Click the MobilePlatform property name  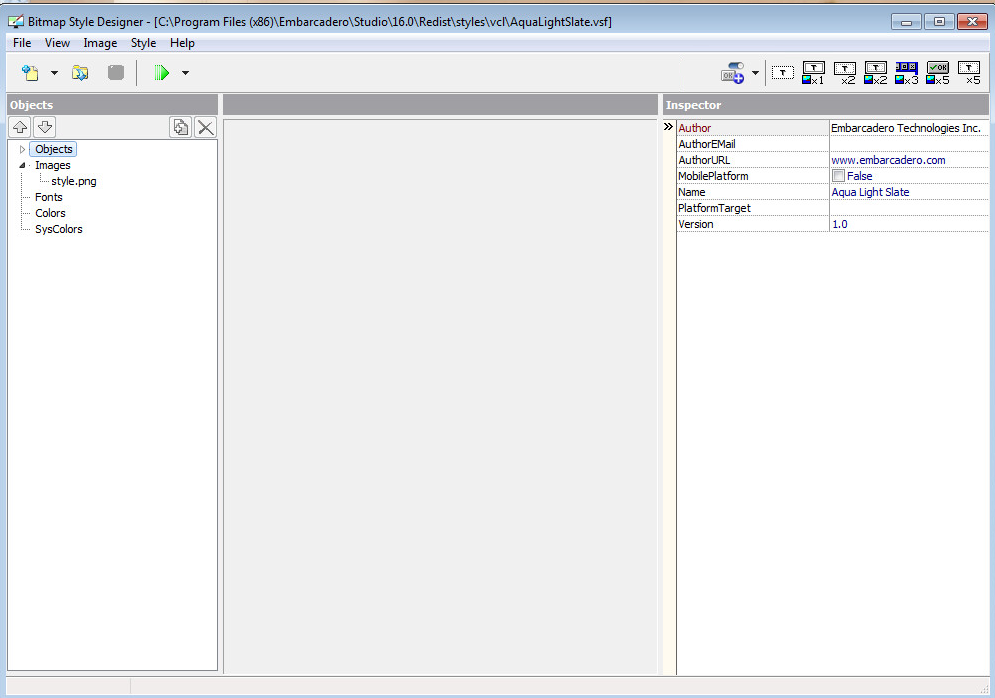click(713, 176)
